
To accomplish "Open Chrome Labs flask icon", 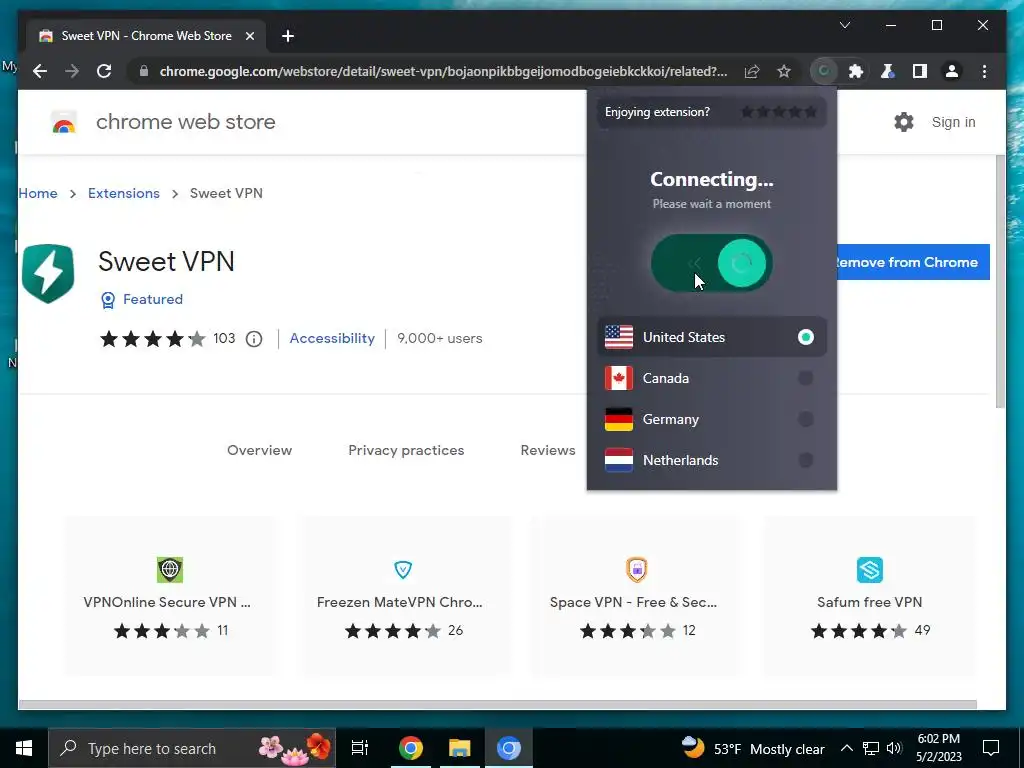I will point(888,71).
